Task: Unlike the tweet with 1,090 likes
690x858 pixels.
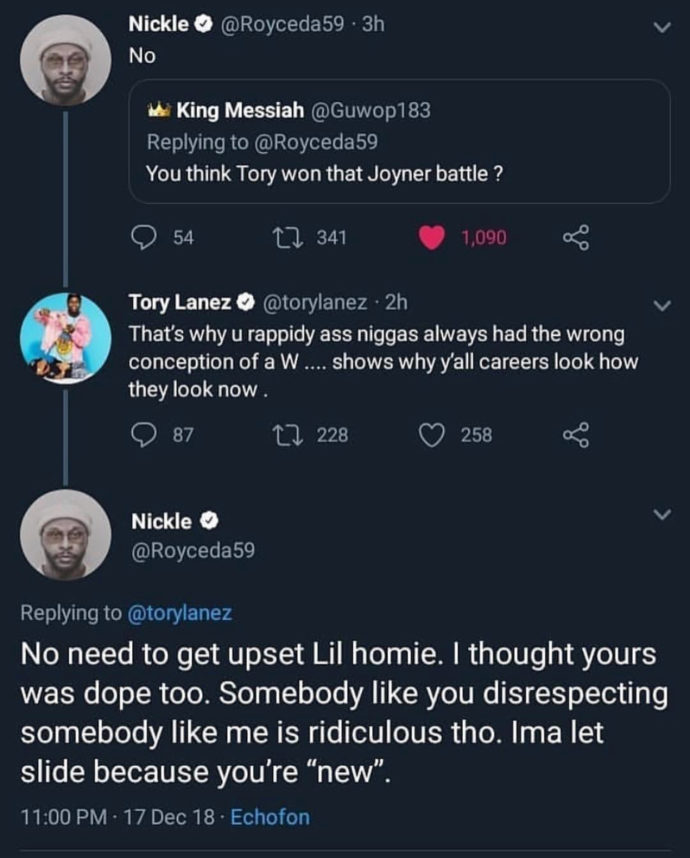Action: click(432, 237)
